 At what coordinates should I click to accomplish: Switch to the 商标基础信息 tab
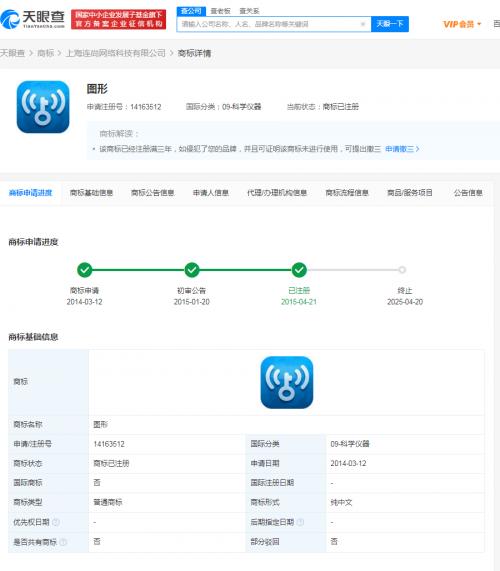click(91, 193)
